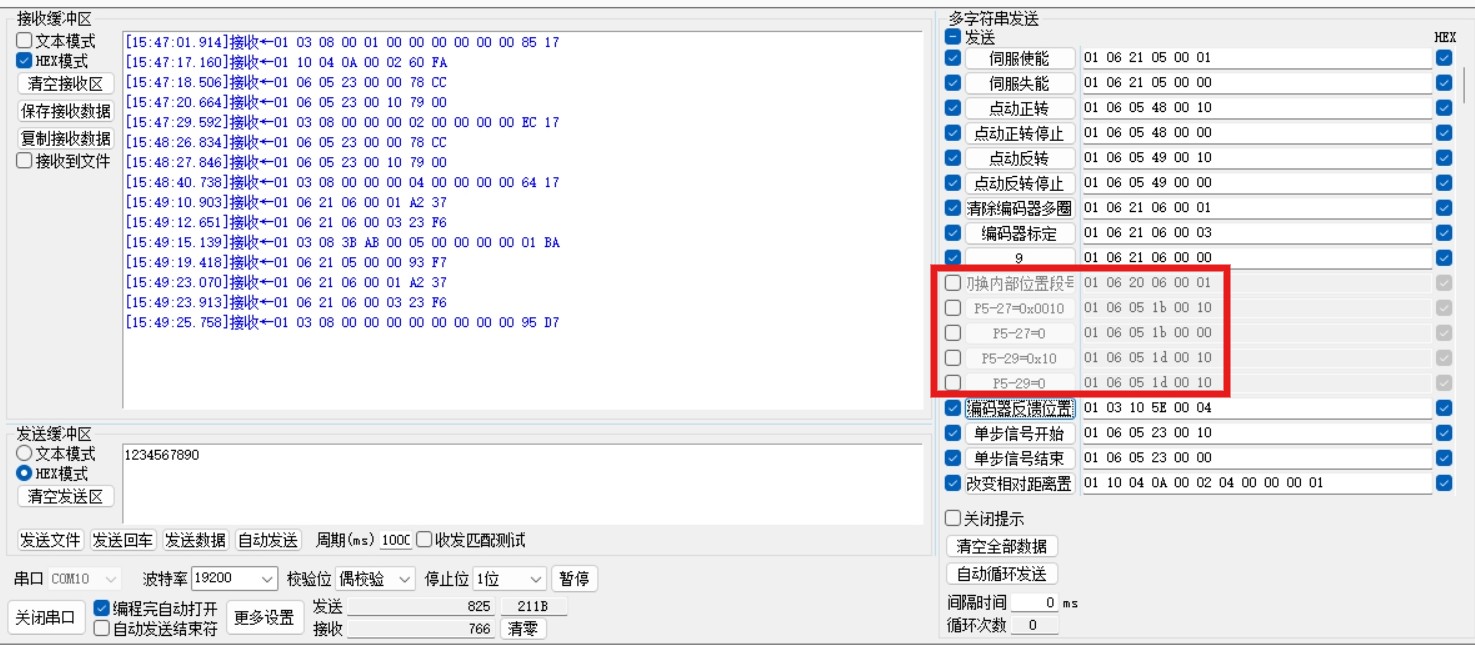Click the button labeled 9
The image size is (1475, 645).
click(1019, 257)
